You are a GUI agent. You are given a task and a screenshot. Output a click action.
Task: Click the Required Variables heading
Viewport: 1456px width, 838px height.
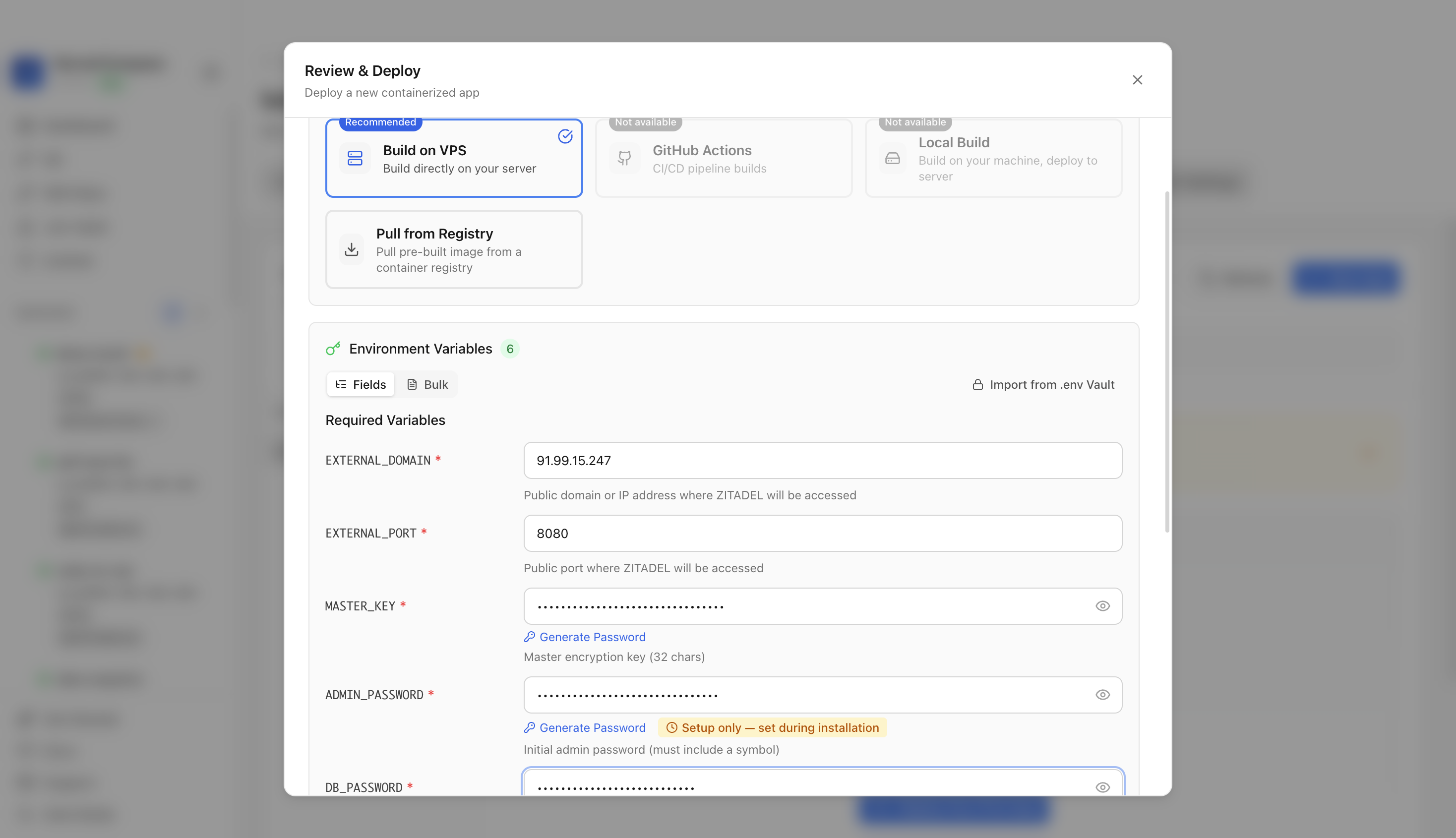385,420
